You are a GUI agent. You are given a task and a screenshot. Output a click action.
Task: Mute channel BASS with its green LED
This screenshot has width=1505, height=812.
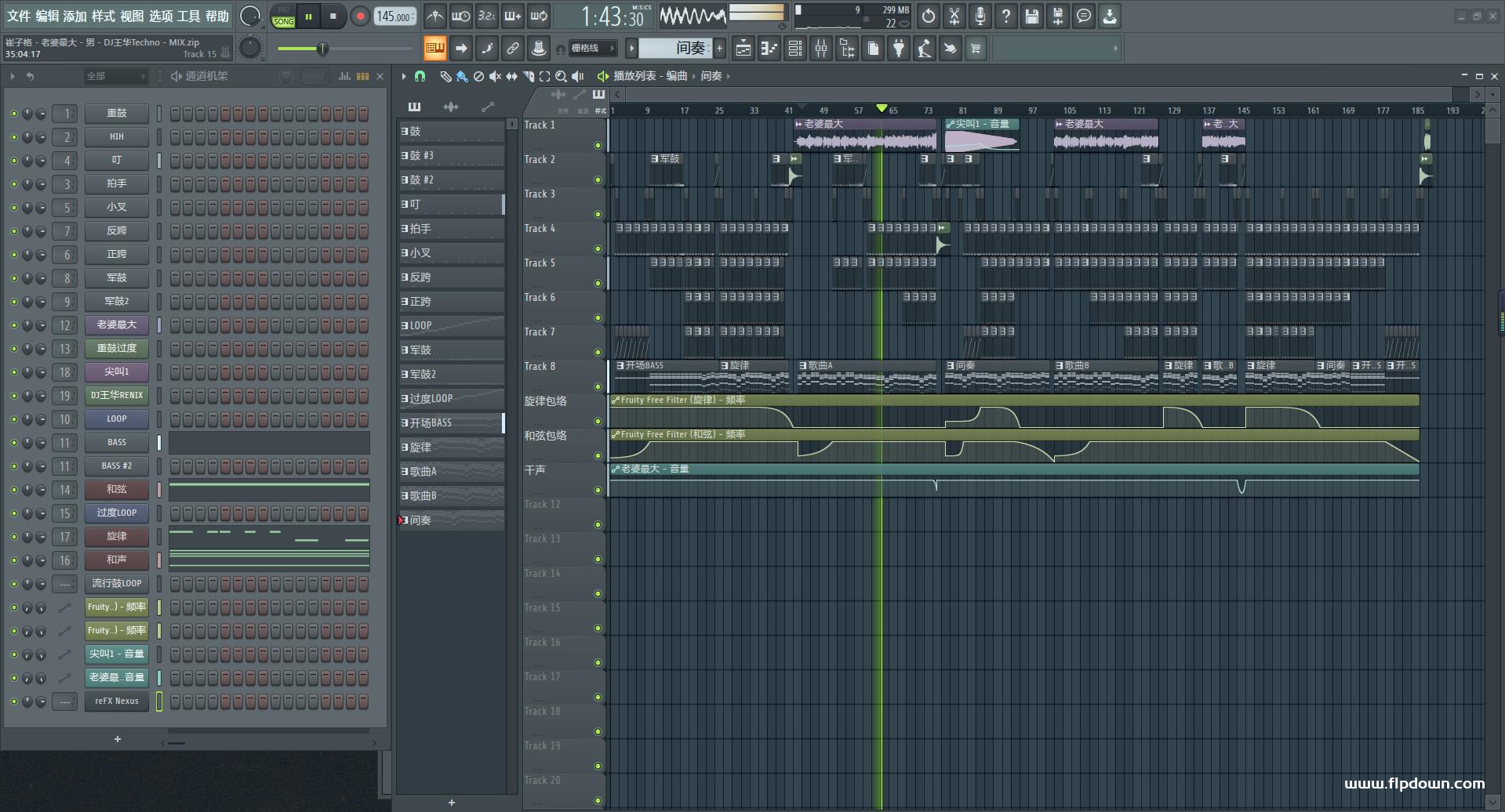(x=13, y=443)
